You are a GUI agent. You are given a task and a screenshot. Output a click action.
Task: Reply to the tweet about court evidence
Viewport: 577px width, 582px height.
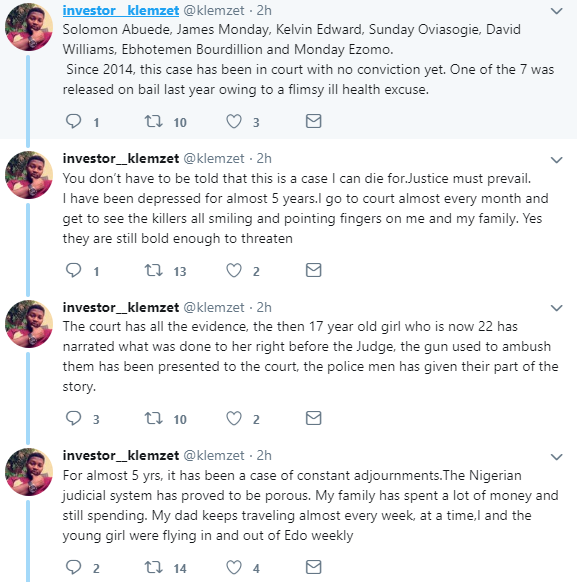(73, 418)
